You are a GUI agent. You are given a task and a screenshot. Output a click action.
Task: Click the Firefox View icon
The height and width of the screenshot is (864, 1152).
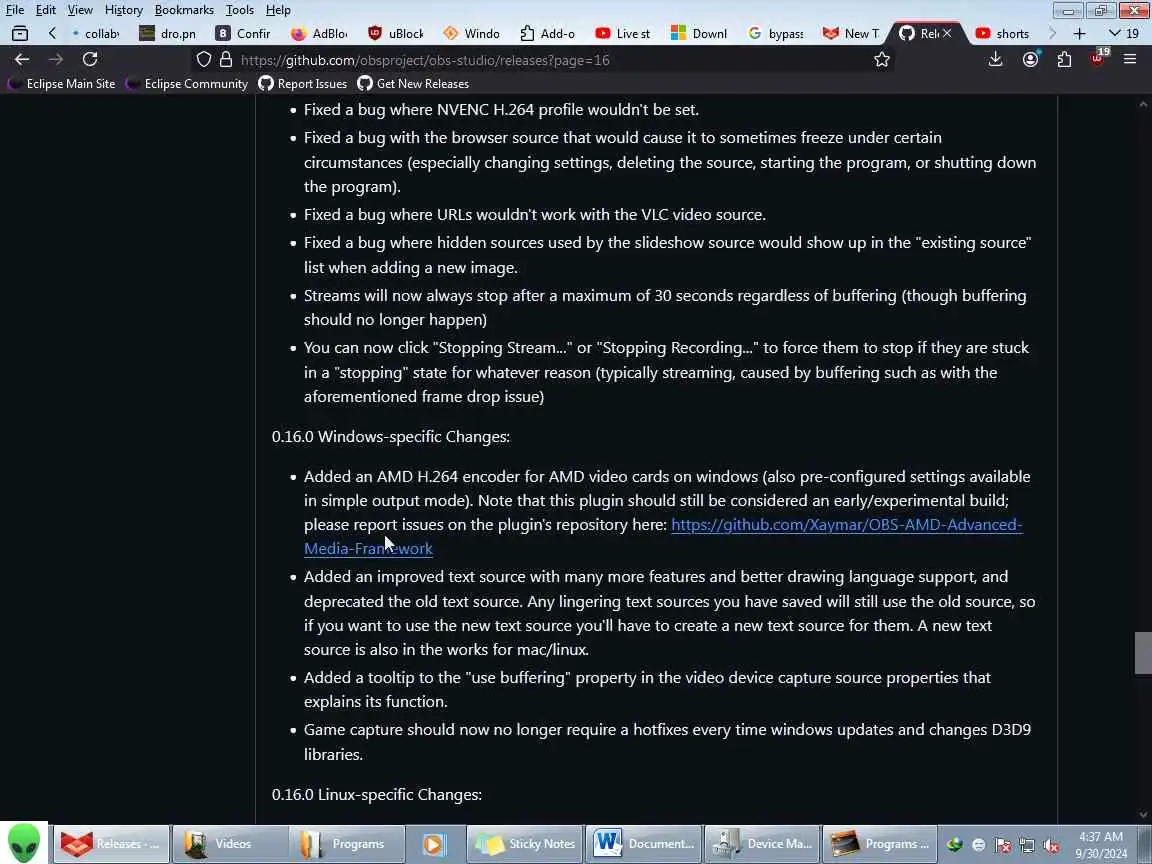(20, 34)
